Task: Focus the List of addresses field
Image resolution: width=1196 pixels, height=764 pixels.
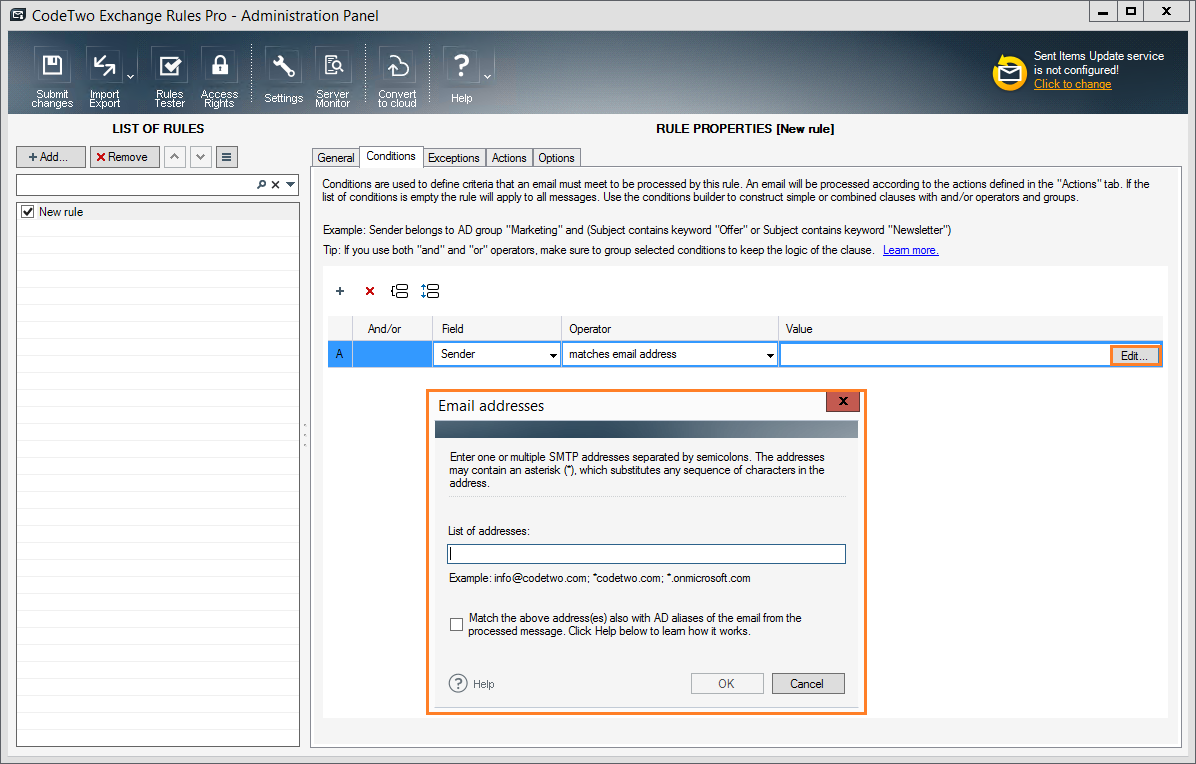Action: point(646,554)
